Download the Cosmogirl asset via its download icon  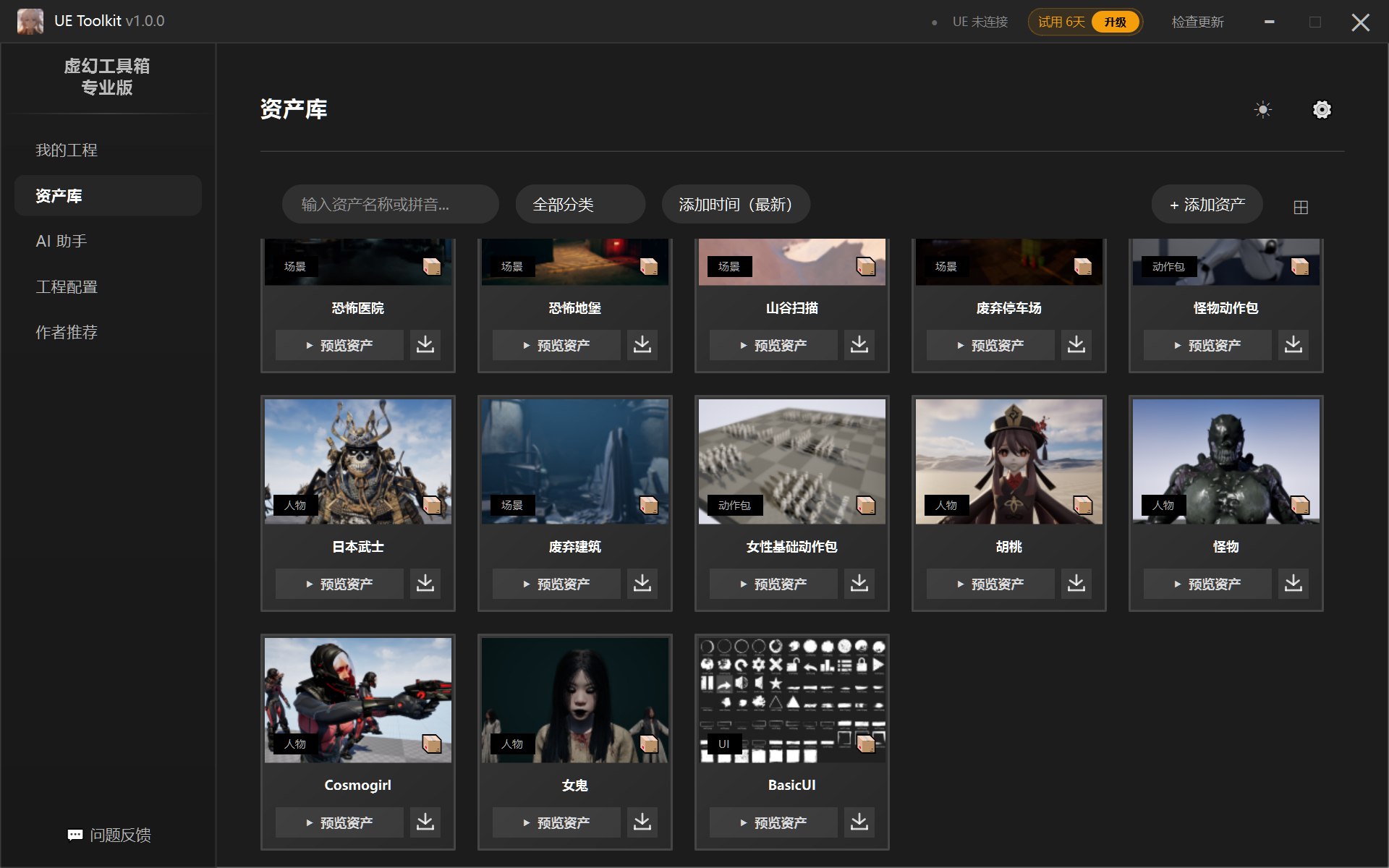pos(425,822)
